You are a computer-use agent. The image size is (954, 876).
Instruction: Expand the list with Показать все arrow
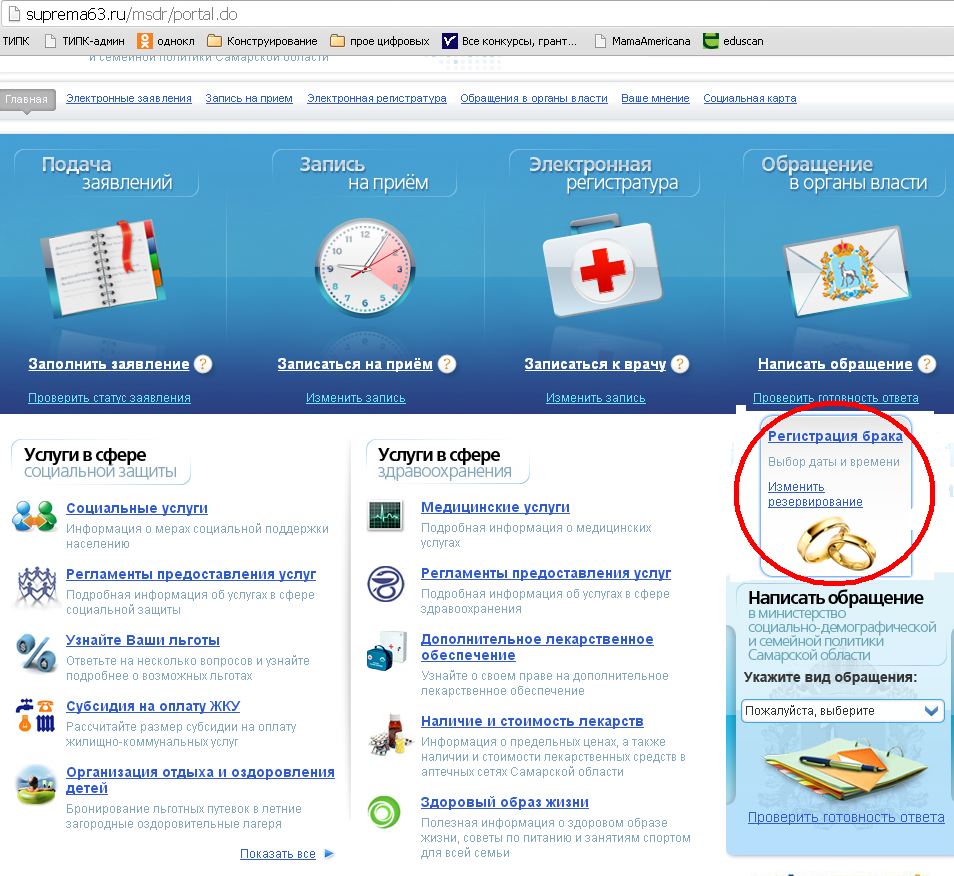329,854
